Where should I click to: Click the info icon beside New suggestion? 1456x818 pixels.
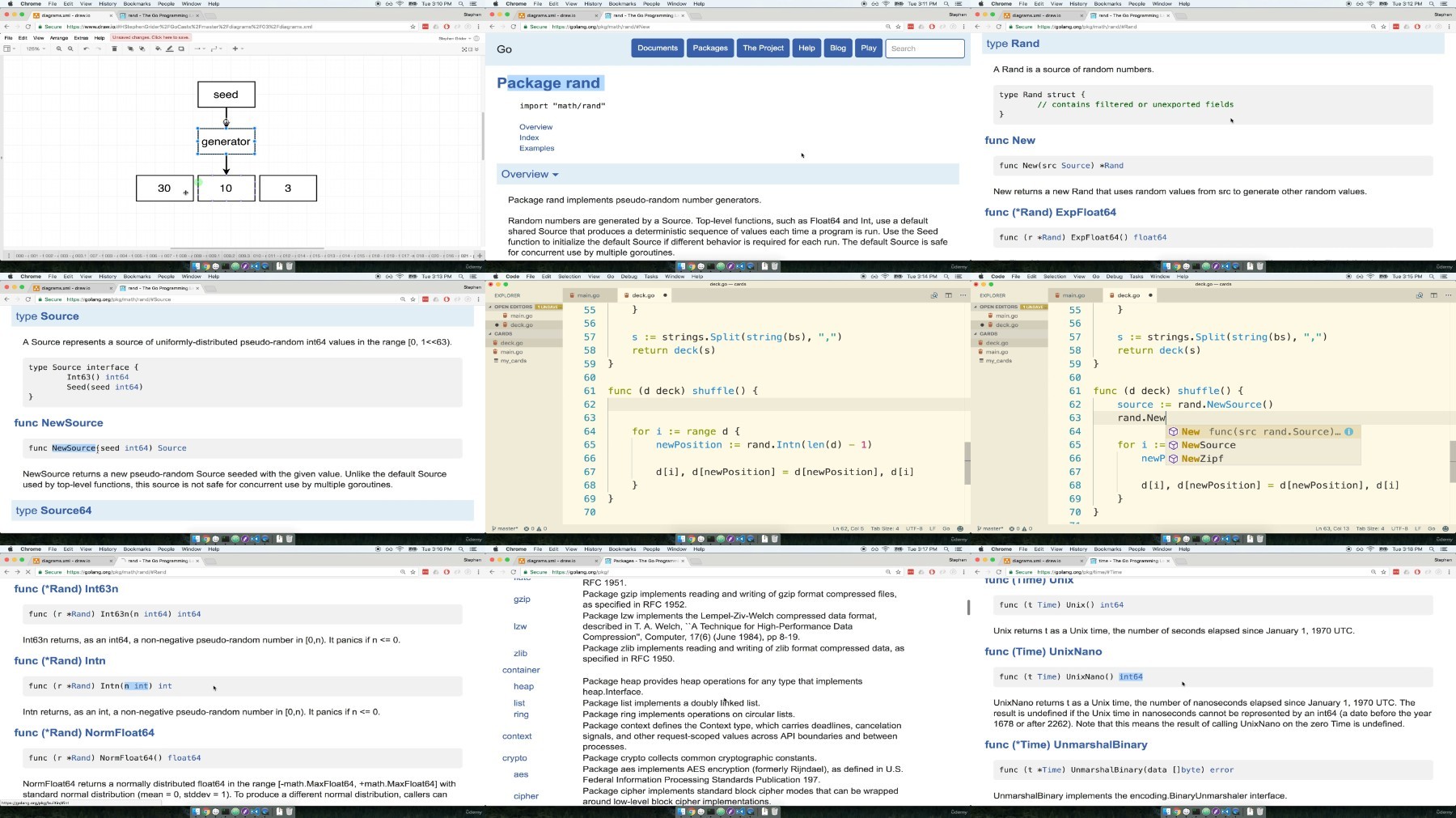click(x=1348, y=431)
